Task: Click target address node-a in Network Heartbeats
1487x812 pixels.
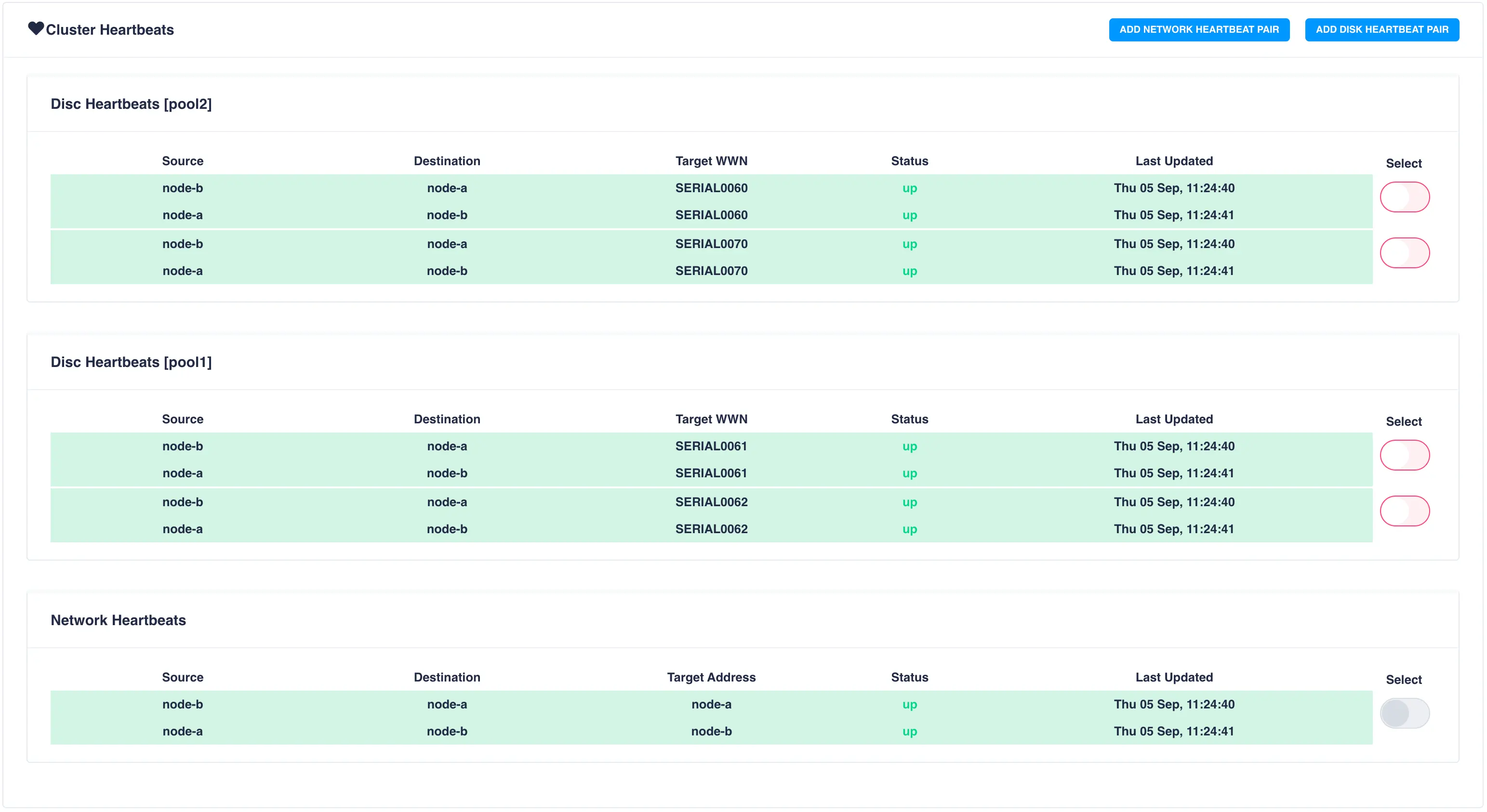Action: [711, 704]
